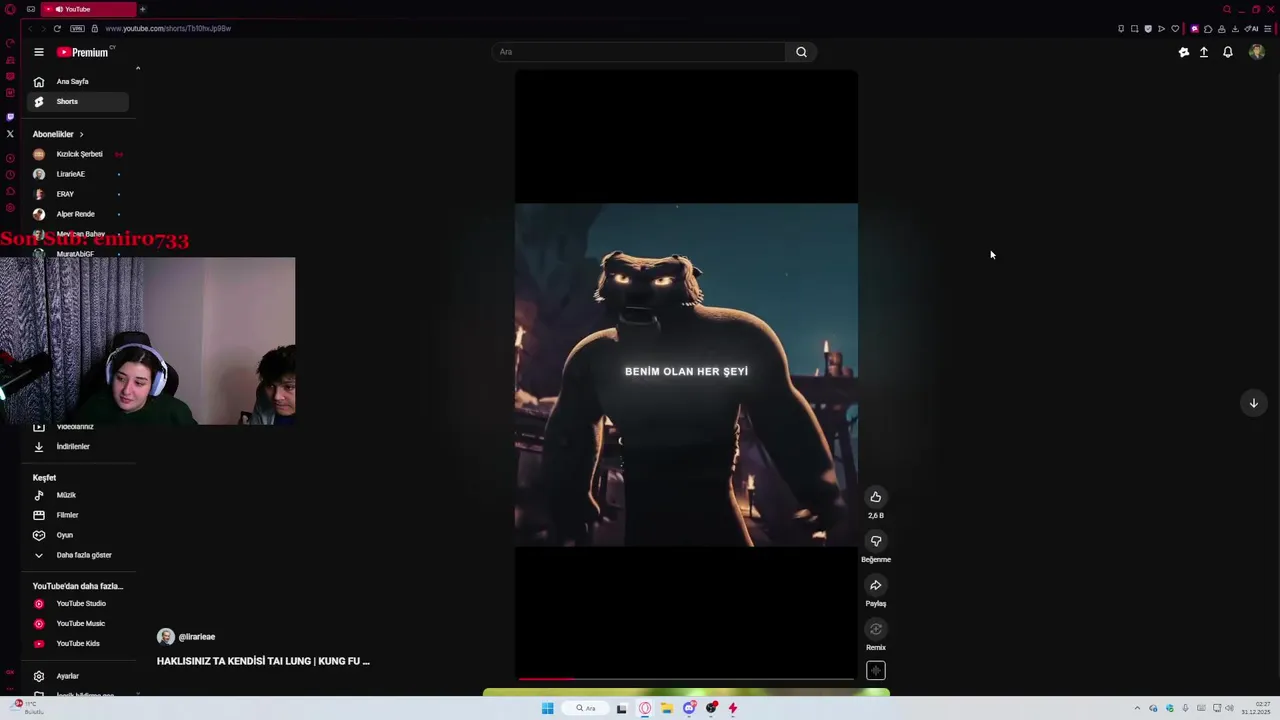Open Ayarlar in the sidebar
The image size is (1280, 720).
(x=78, y=676)
